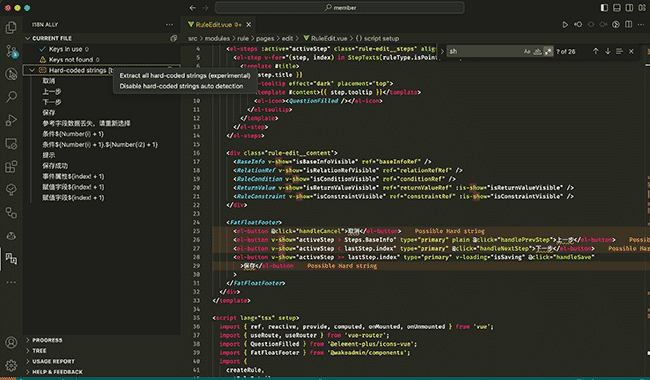This screenshot has width=650, height=380.
Task: Expand the USAGE REPORT section
Action: (28, 361)
